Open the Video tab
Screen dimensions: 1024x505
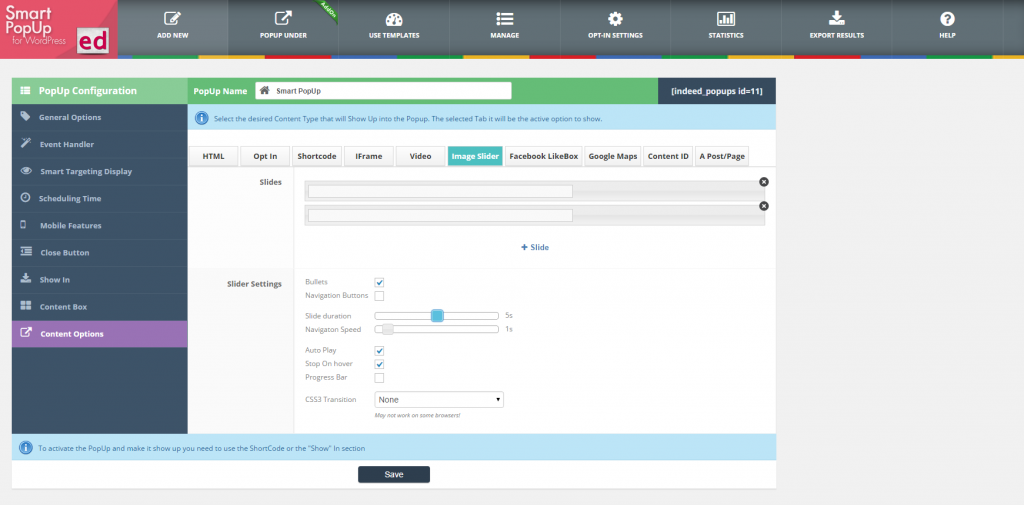(421, 156)
